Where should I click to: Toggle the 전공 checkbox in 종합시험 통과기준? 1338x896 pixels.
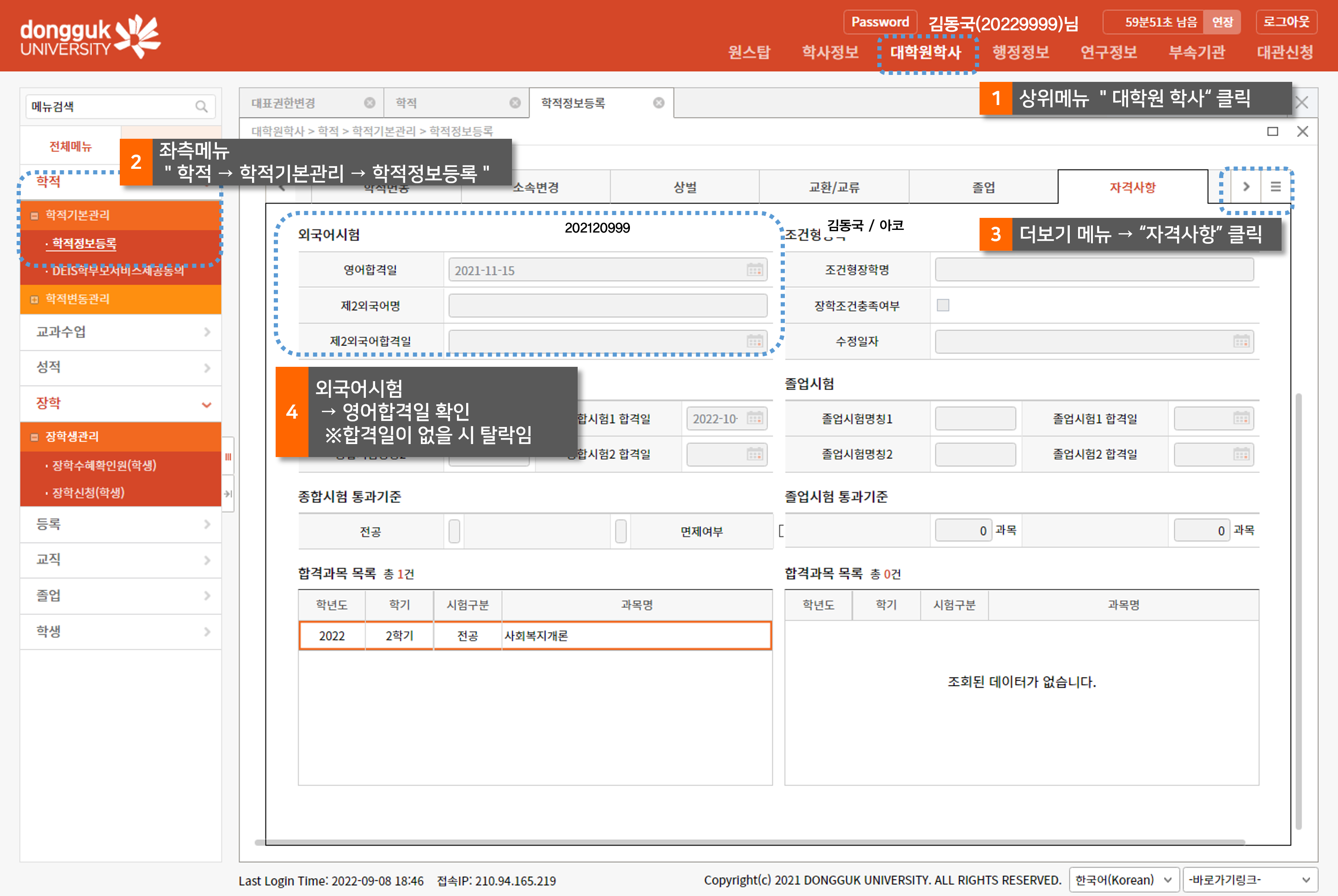[454, 531]
